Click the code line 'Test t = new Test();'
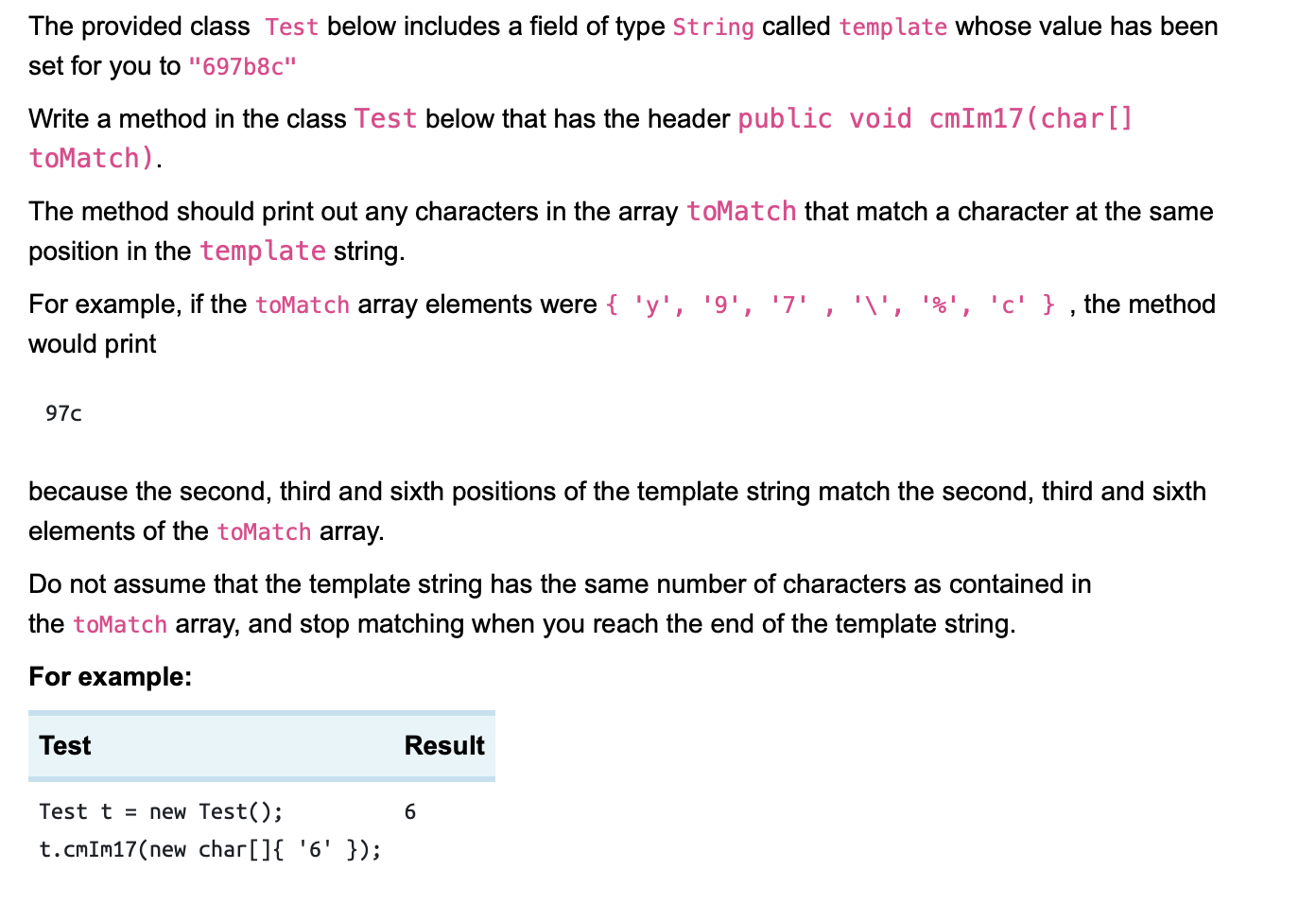Image resolution: width=1316 pixels, height=904 pixels. (161, 812)
